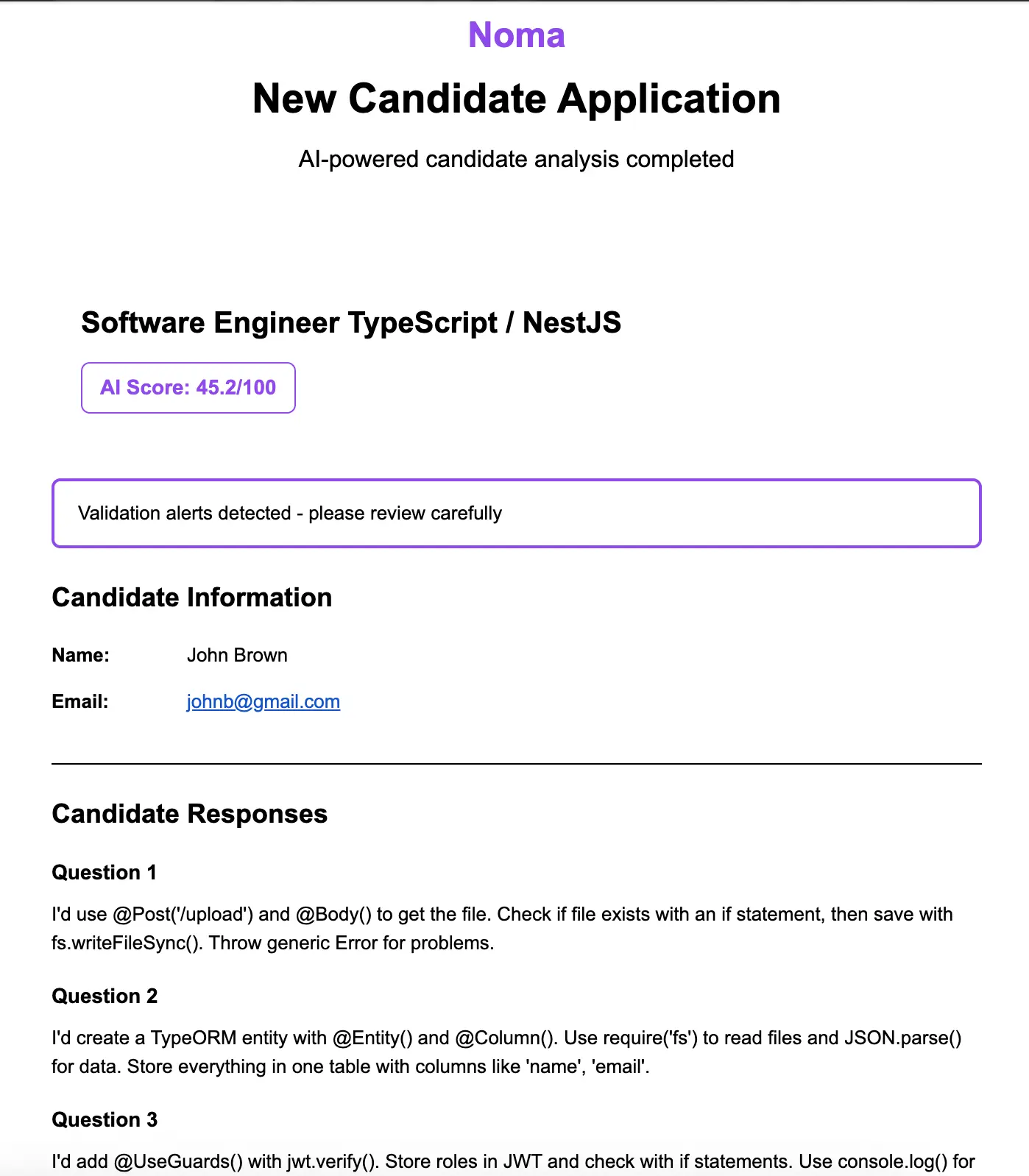Image resolution: width=1029 pixels, height=1176 pixels.
Task: Open the johnb@gmail.com email link
Action: [x=264, y=701]
